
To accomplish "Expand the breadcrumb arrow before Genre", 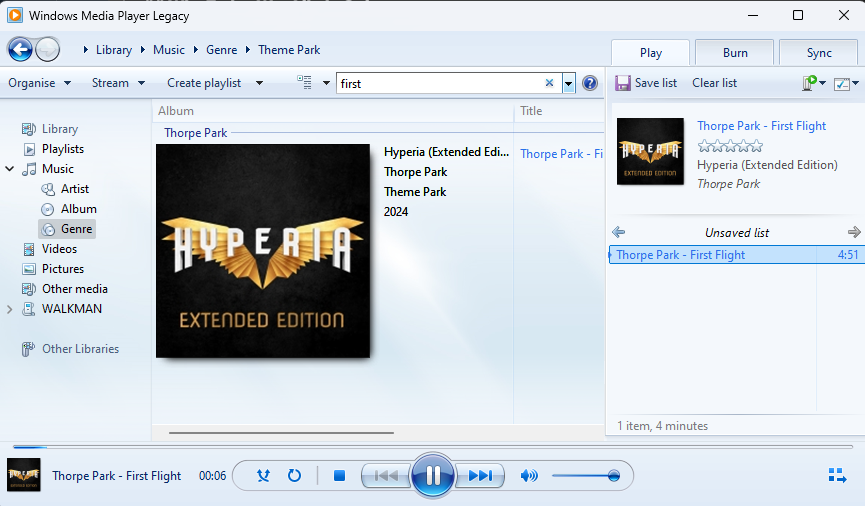I will tap(195, 50).
